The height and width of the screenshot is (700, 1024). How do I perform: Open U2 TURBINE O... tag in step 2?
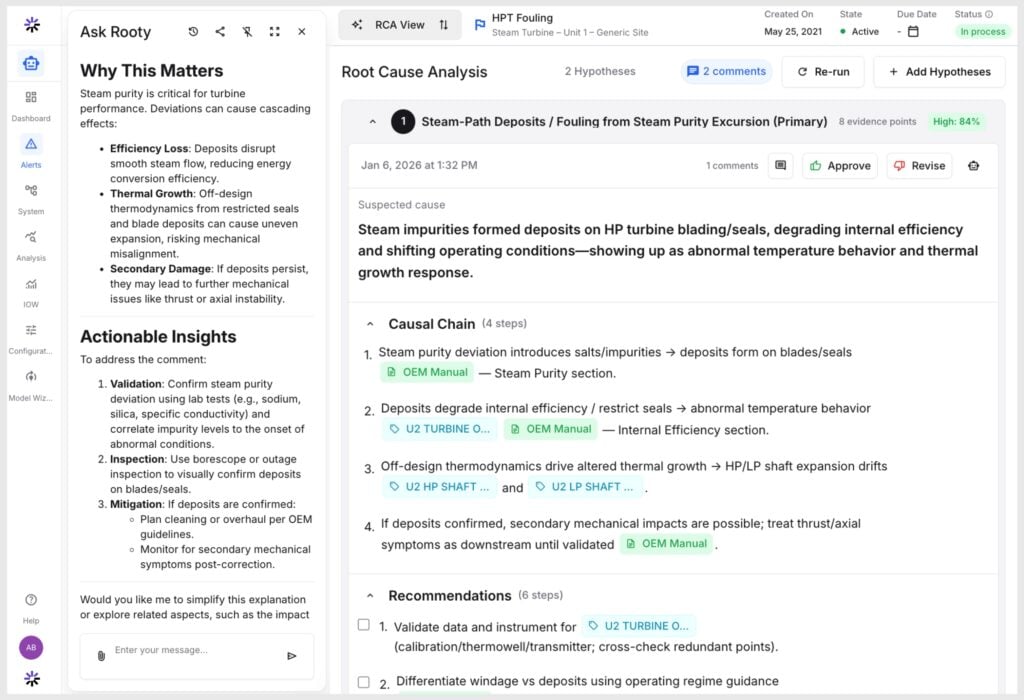click(440, 429)
